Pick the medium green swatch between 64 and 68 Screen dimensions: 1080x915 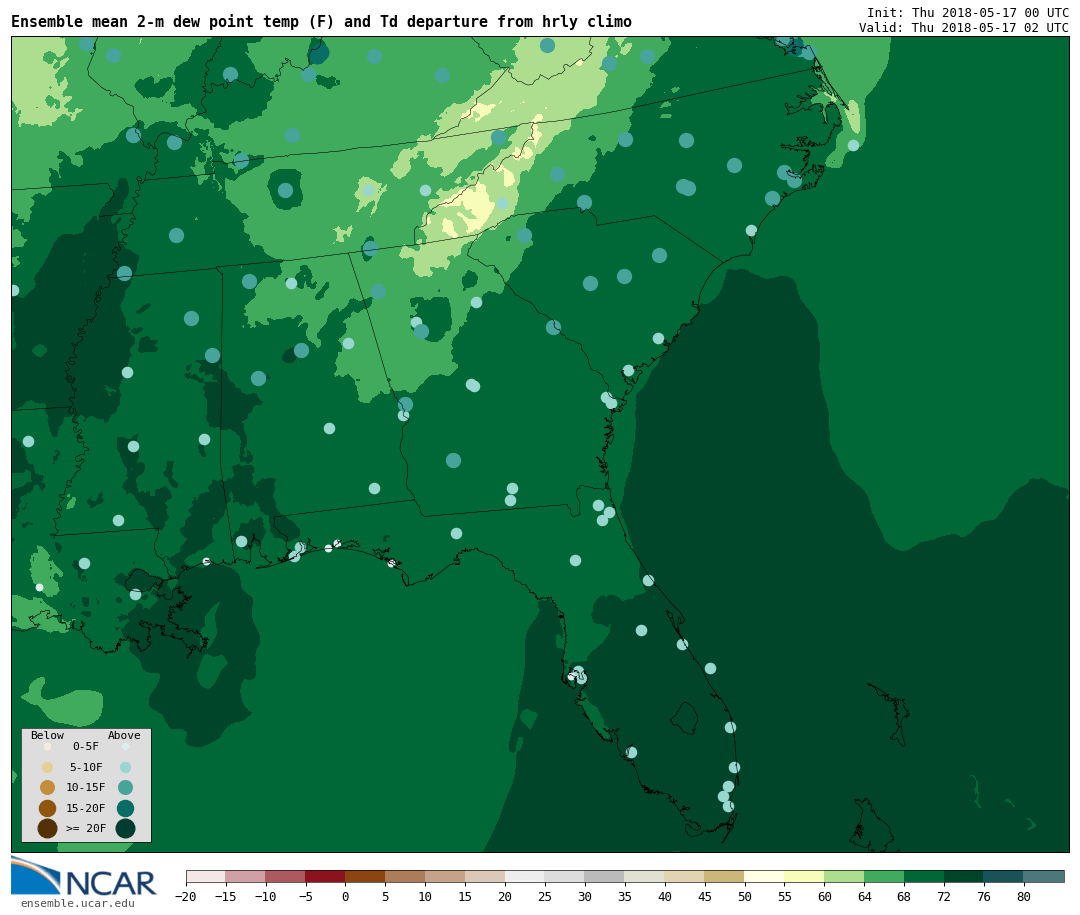click(x=884, y=876)
